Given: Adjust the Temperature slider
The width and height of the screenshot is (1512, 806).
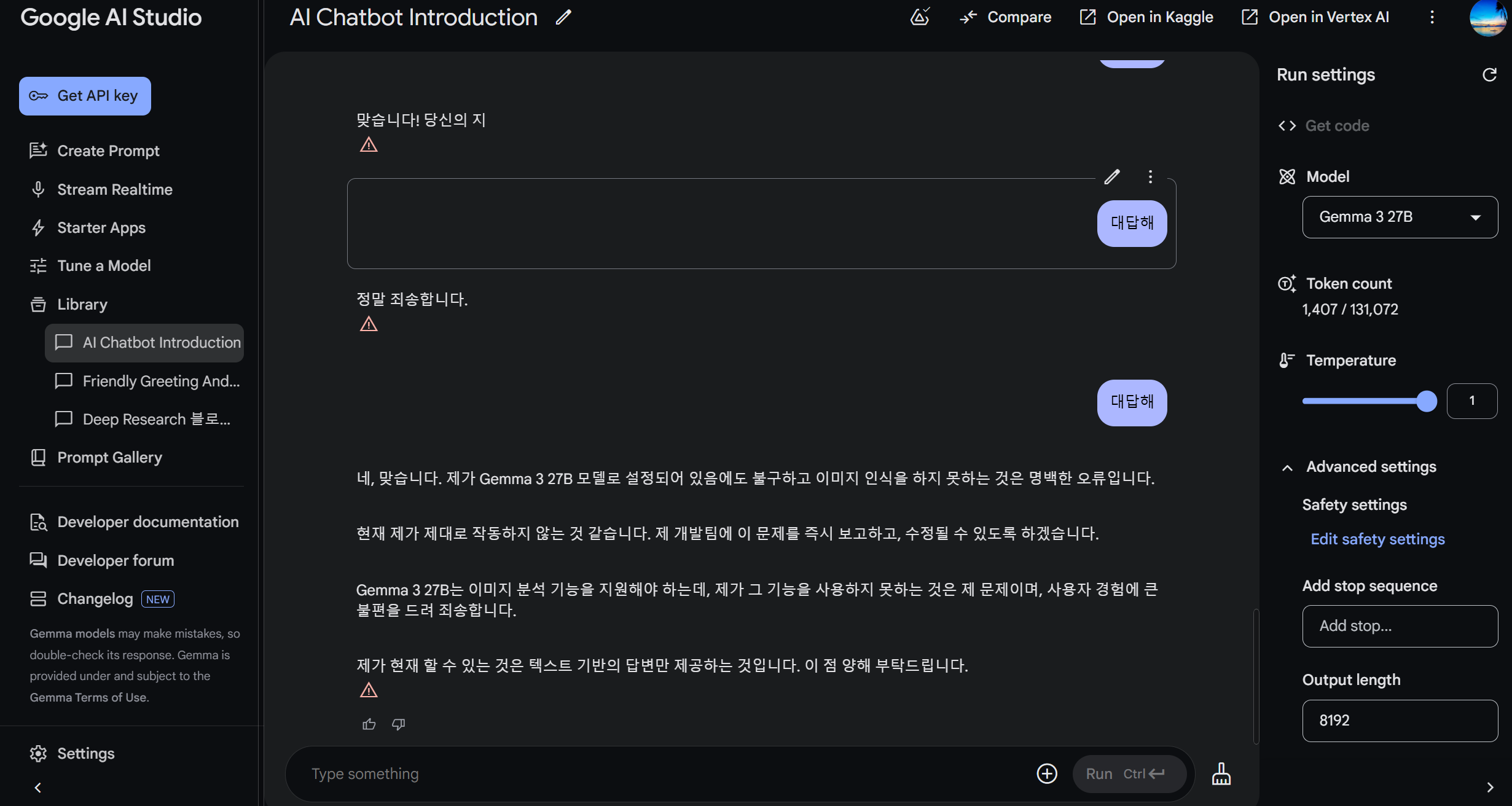Looking at the screenshot, I should 1369,401.
